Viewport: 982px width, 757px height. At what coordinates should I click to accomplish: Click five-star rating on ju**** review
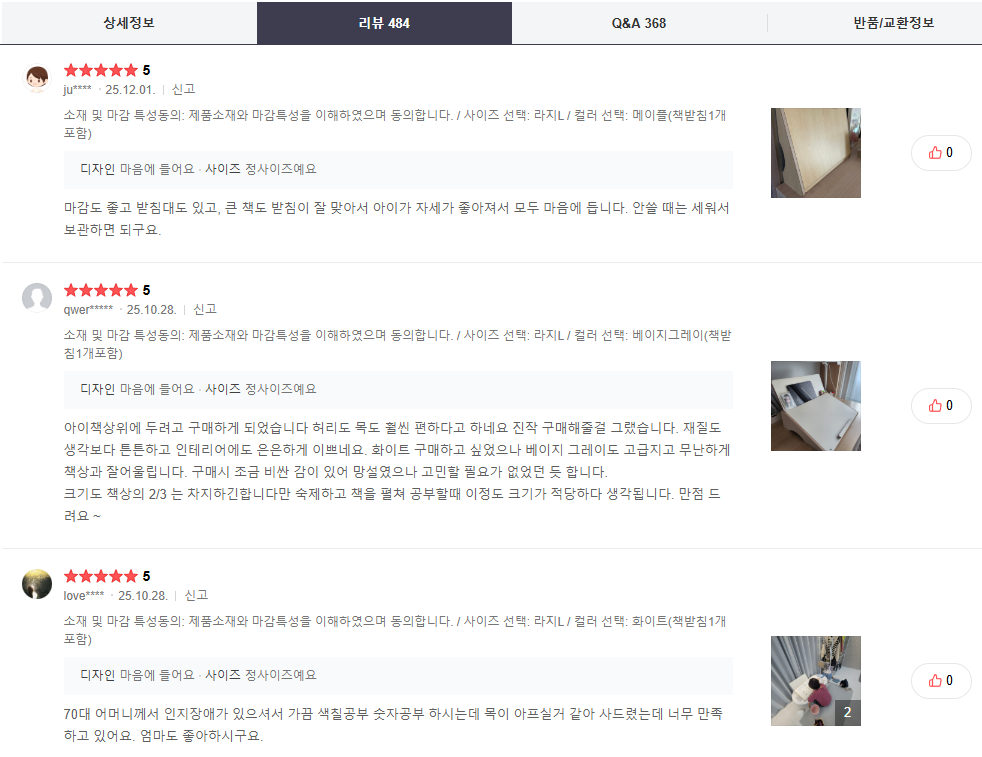(100, 70)
